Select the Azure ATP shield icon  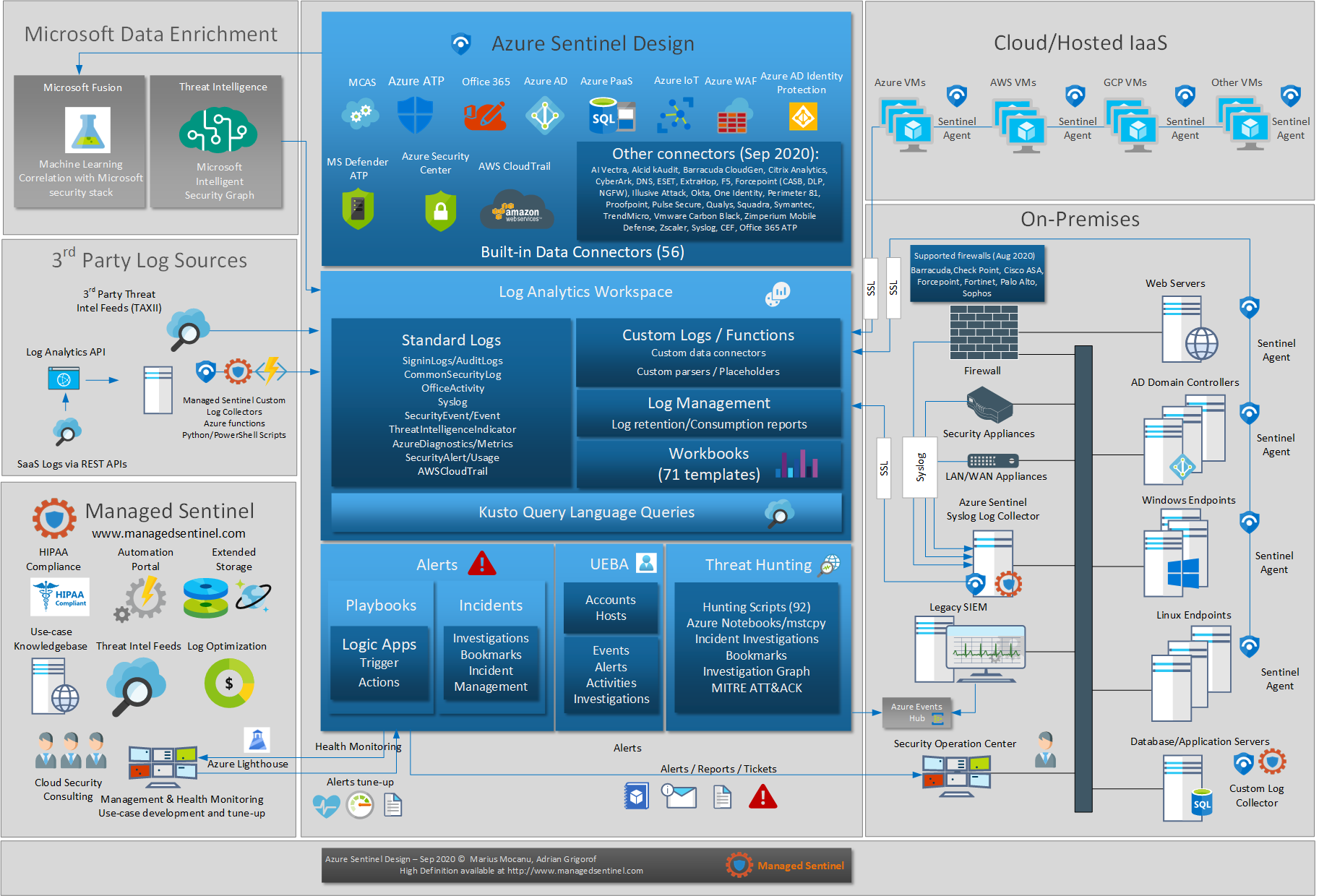coord(415,116)
